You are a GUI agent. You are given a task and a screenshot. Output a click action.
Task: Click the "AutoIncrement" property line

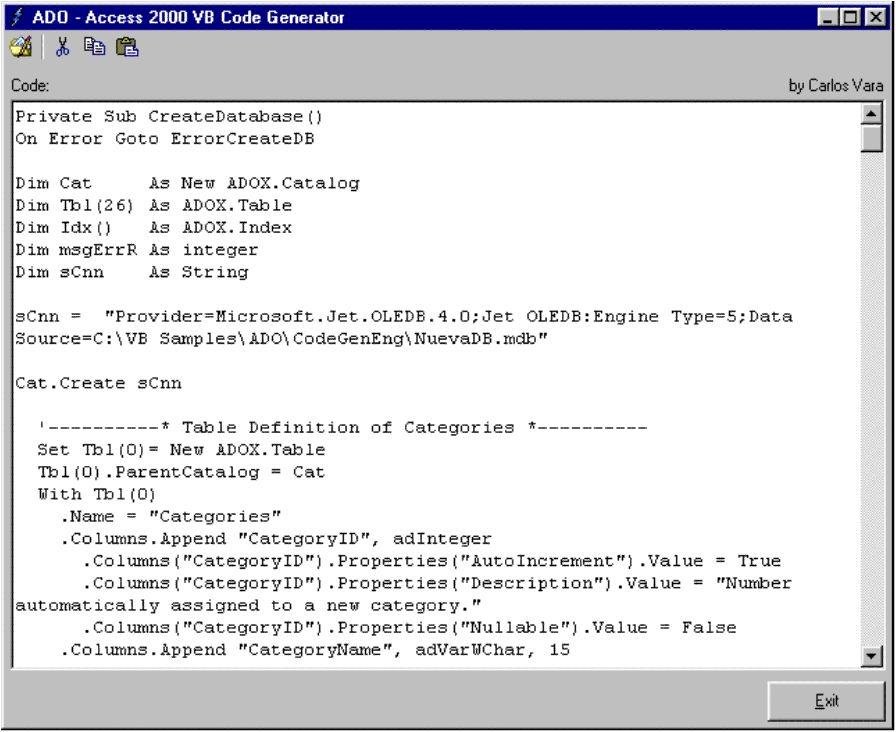tap(432, 562)
